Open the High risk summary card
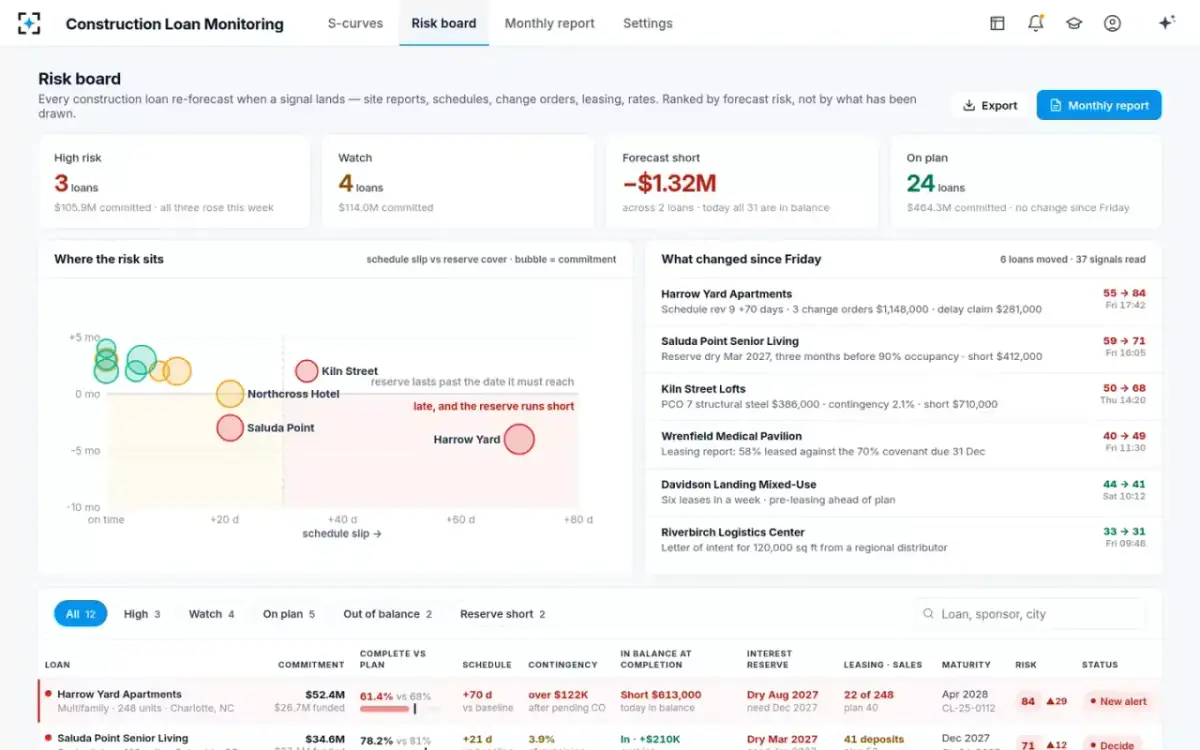The height and width of the screenshot is (750, 1200). (174, 182)
